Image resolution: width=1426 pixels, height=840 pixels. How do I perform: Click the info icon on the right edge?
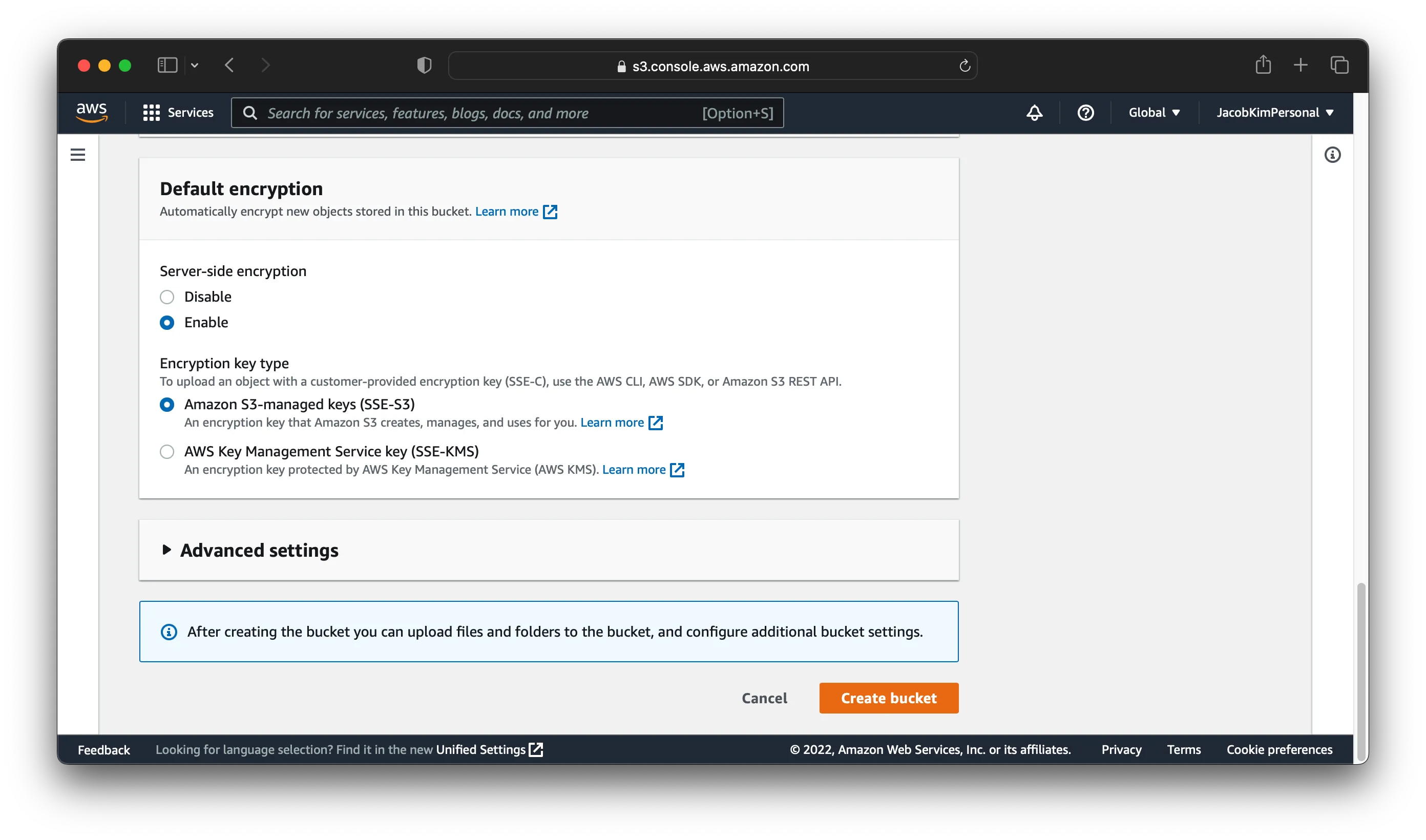click(x=1333, y=155)
